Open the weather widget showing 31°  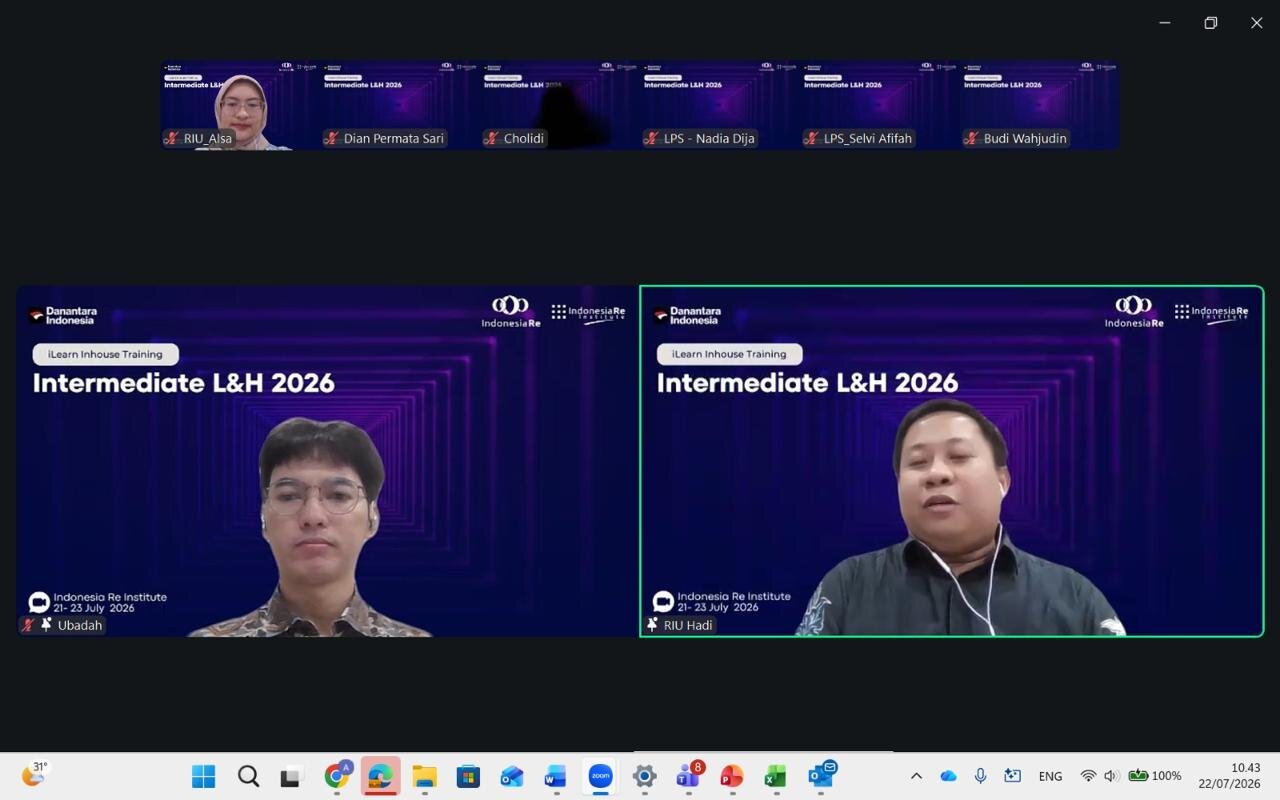click(34, 775)
